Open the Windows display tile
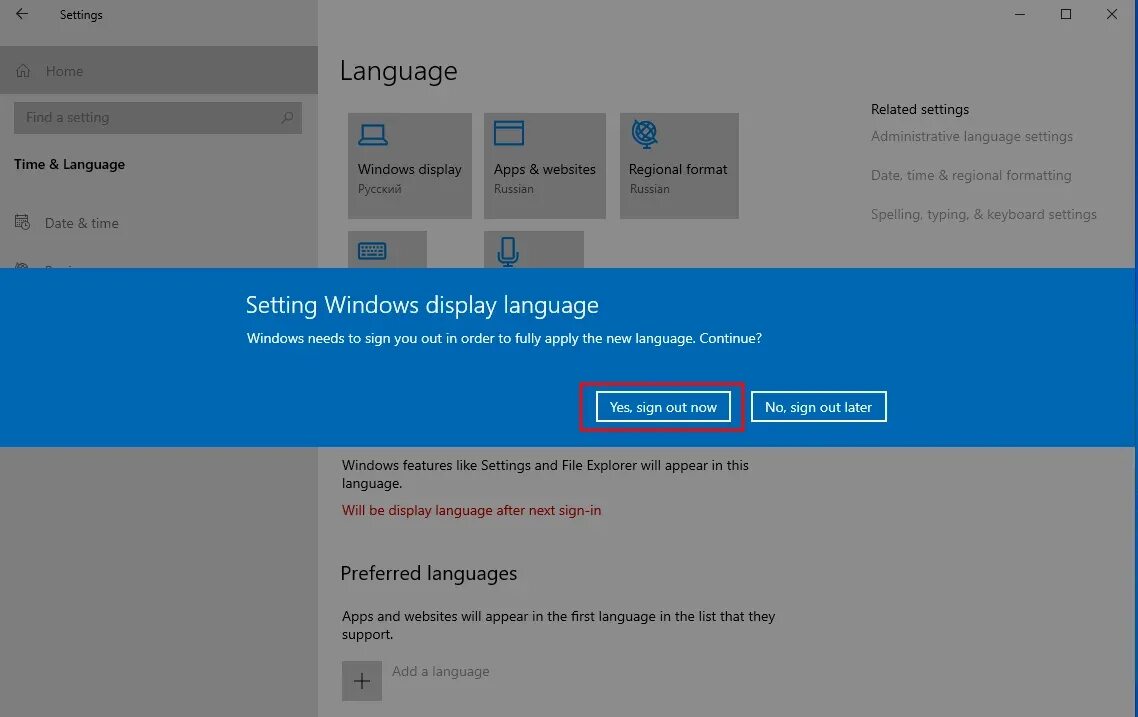Screen dimensions: 1138x717 (409, 165)
